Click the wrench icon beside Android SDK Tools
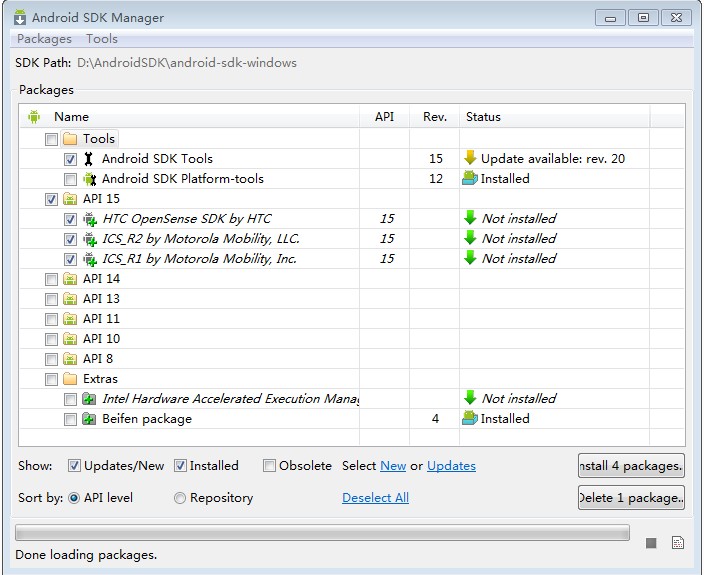Image resolution: width=704 pixels, height=575 pixels. point(88,159)
